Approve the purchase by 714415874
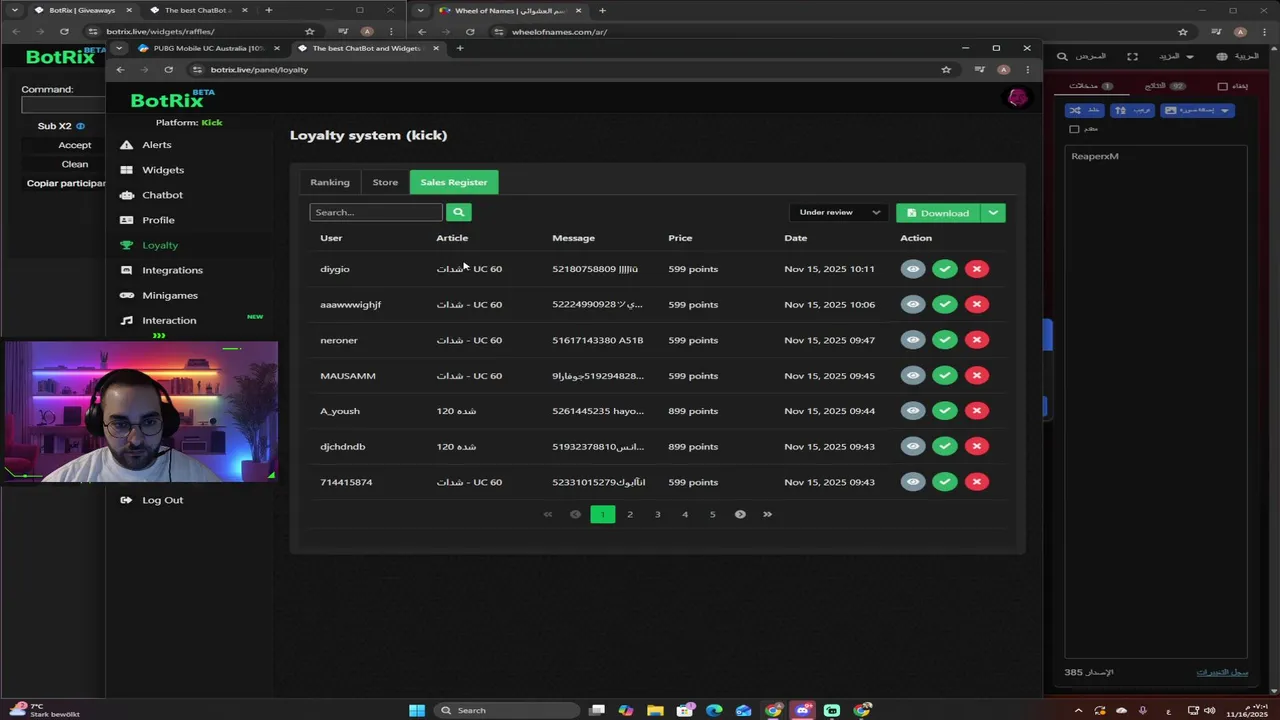The height and width of the screenshot is (720, 1280). 945,482
